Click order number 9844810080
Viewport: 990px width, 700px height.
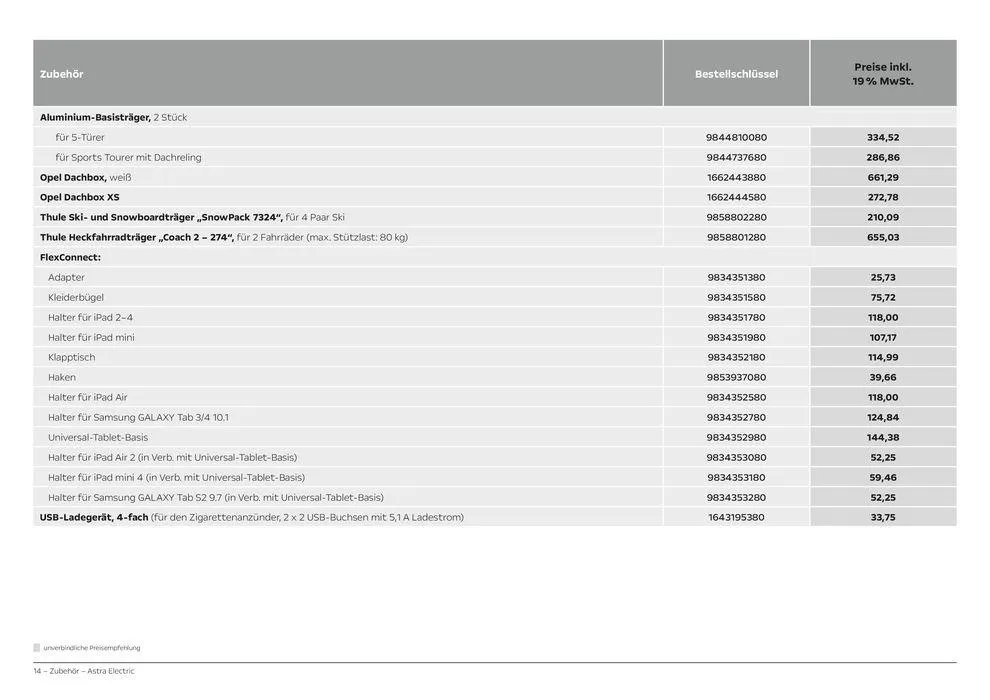coord(736,137)
